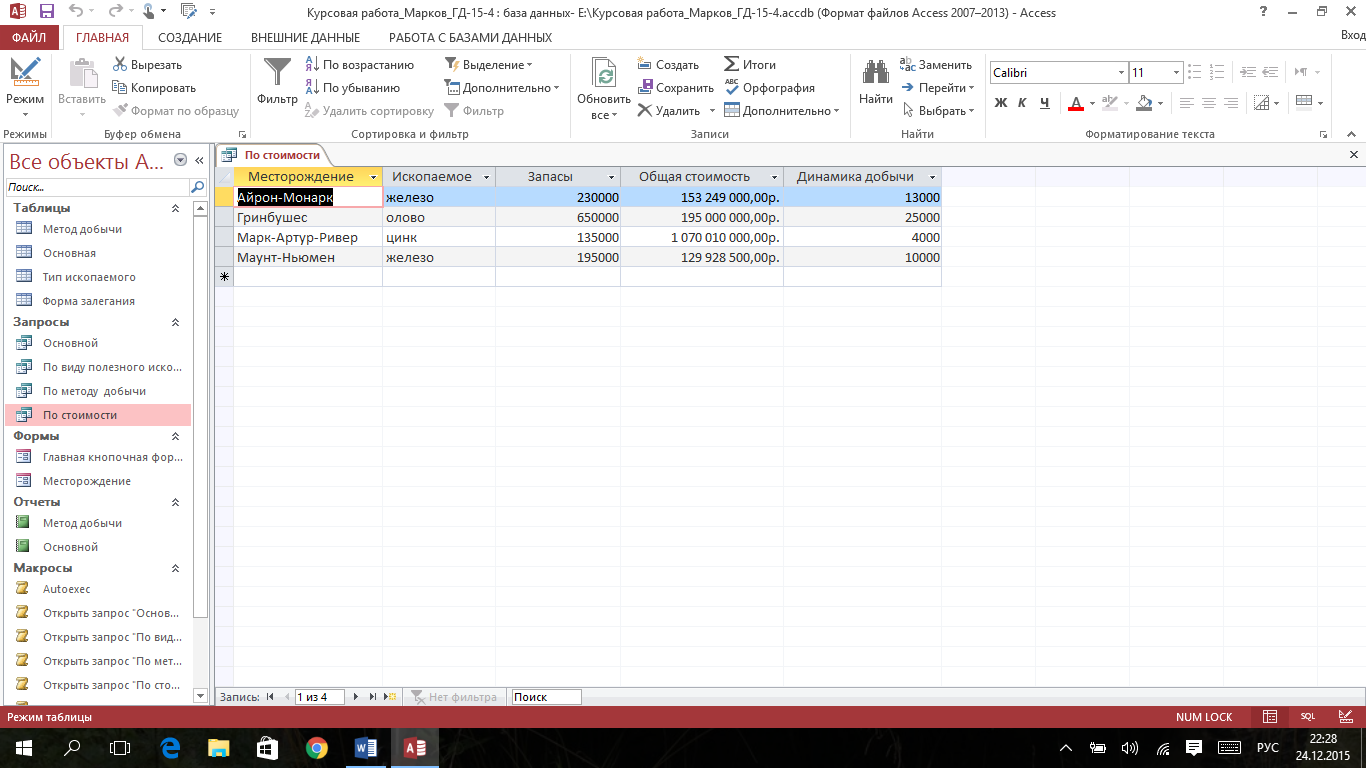The width and height of the screenshot is (1366, 768).
Task: Collapse the Таблицы group
Action: 175,208
